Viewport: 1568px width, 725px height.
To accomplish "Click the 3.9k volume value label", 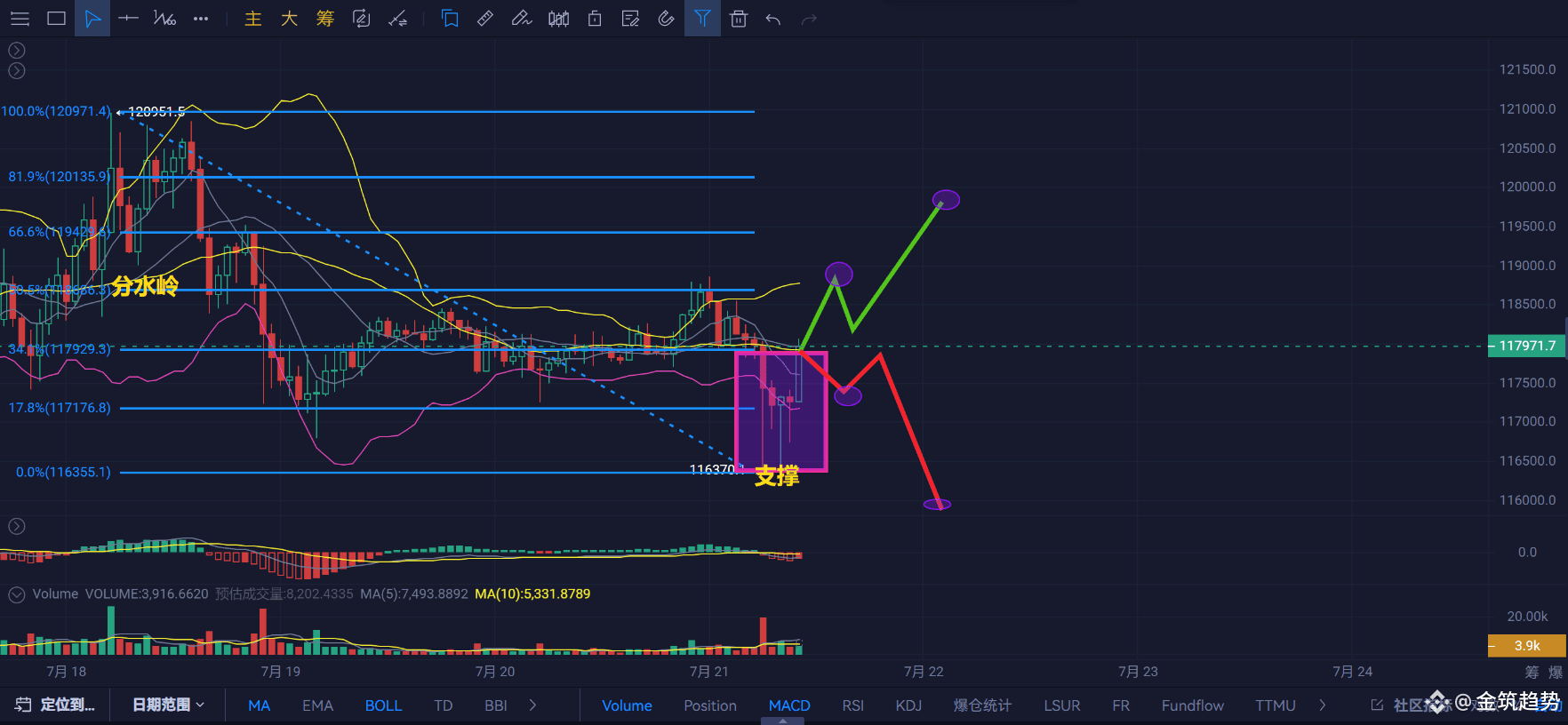I will coord(1526,646).
